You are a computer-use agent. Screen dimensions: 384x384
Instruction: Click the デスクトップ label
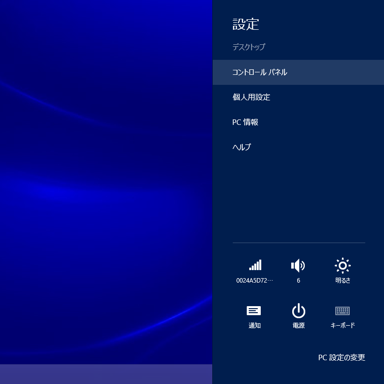tap(249, 47)
